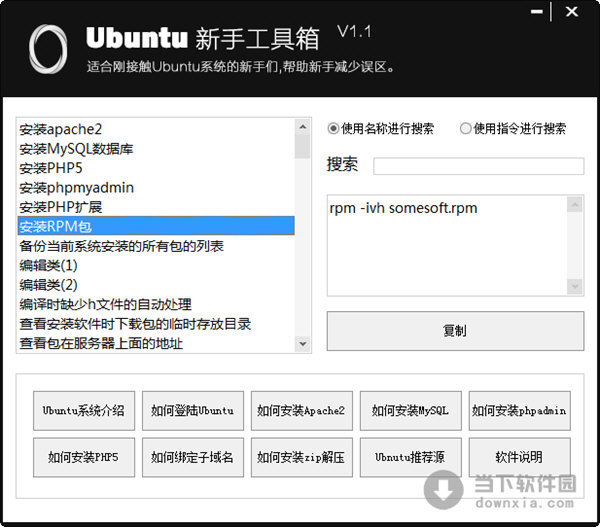Viewport: 600px width, 527px height.
Task: Open the 如何安装phpadmin guide
Action: [519, 411]
